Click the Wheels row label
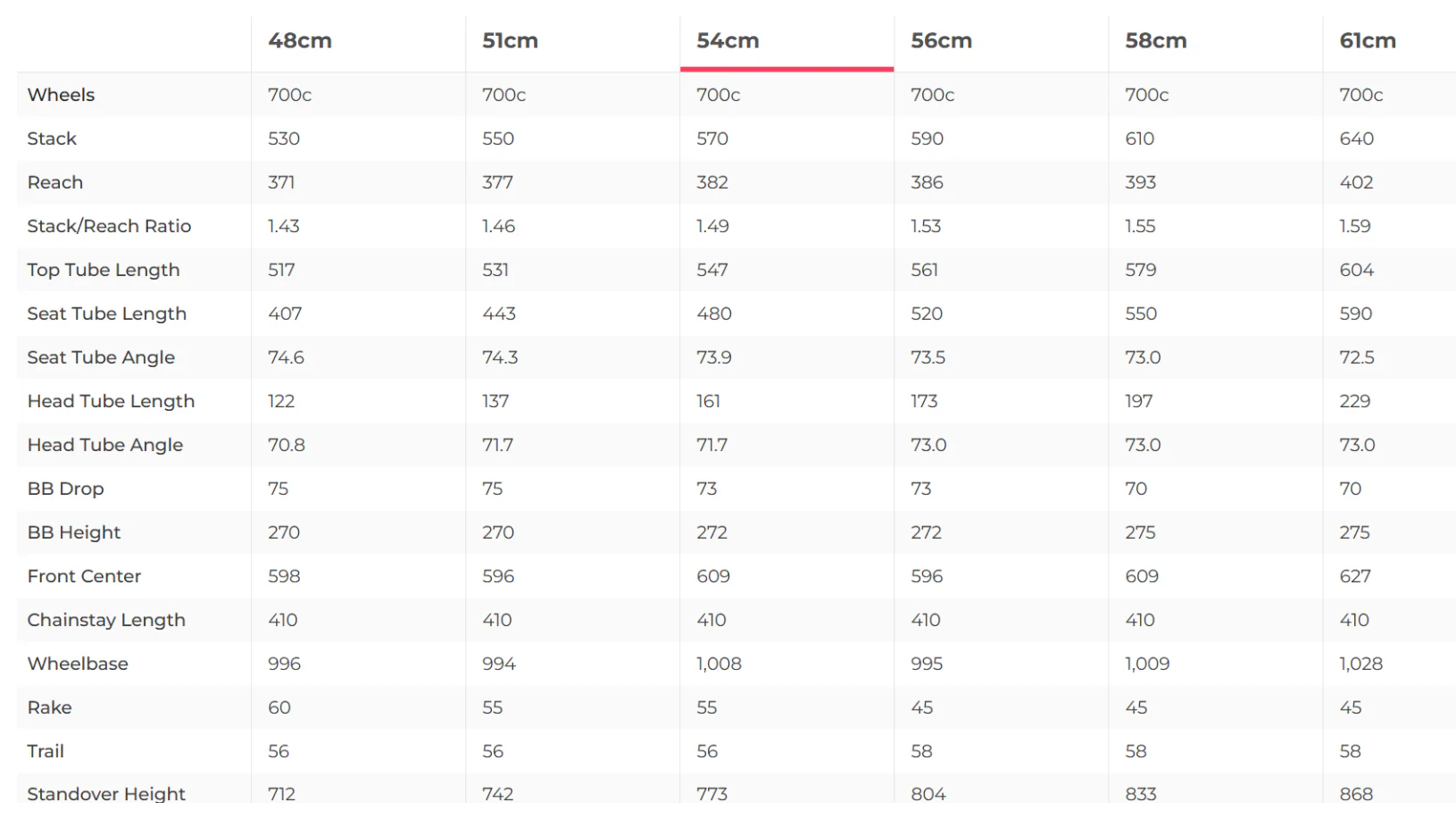Viewport: 1456px width, 819px height. pos(61,95)
